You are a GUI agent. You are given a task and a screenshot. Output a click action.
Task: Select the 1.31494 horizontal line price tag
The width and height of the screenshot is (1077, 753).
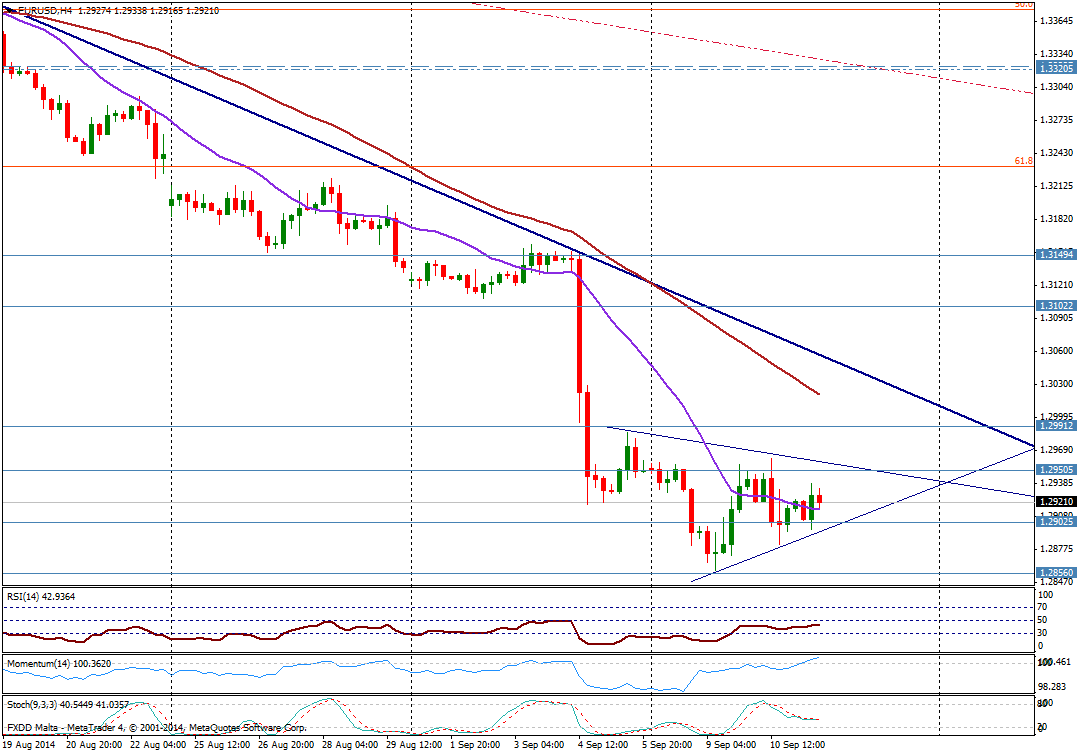click(1055, 255)
